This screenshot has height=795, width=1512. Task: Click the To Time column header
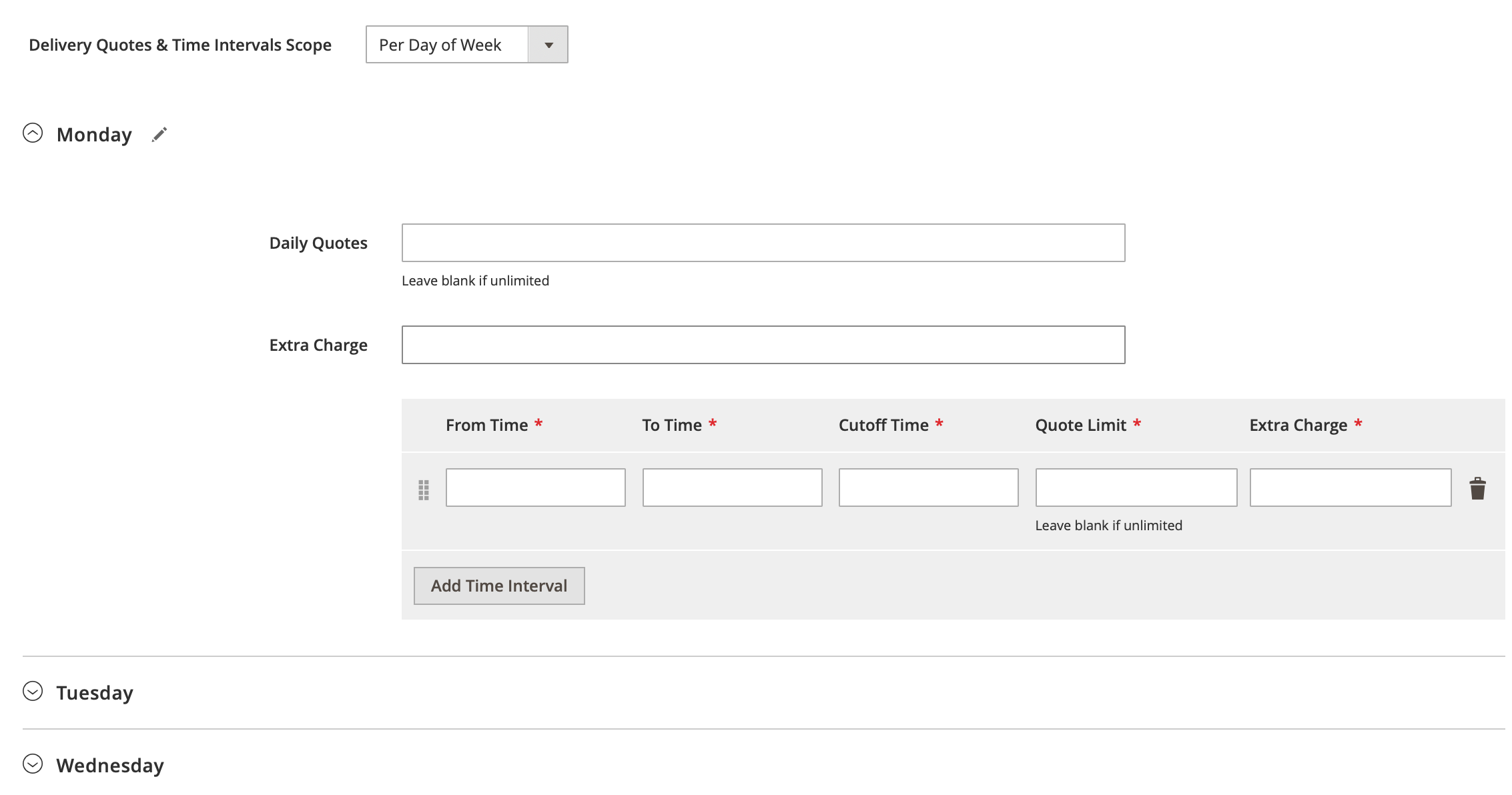[x=672, y=425]
